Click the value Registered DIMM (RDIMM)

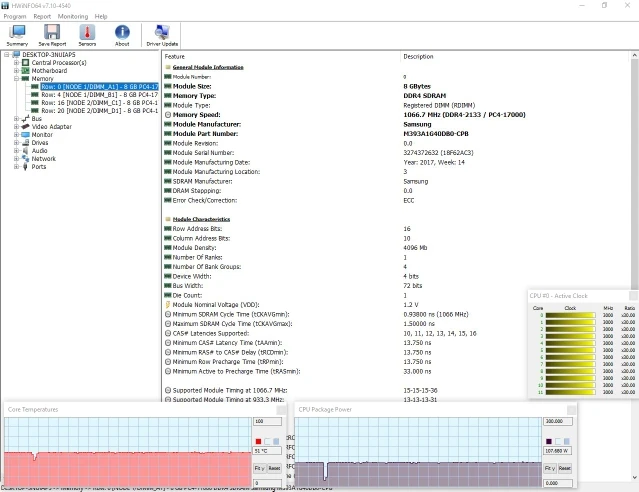[x=439, y=106]
